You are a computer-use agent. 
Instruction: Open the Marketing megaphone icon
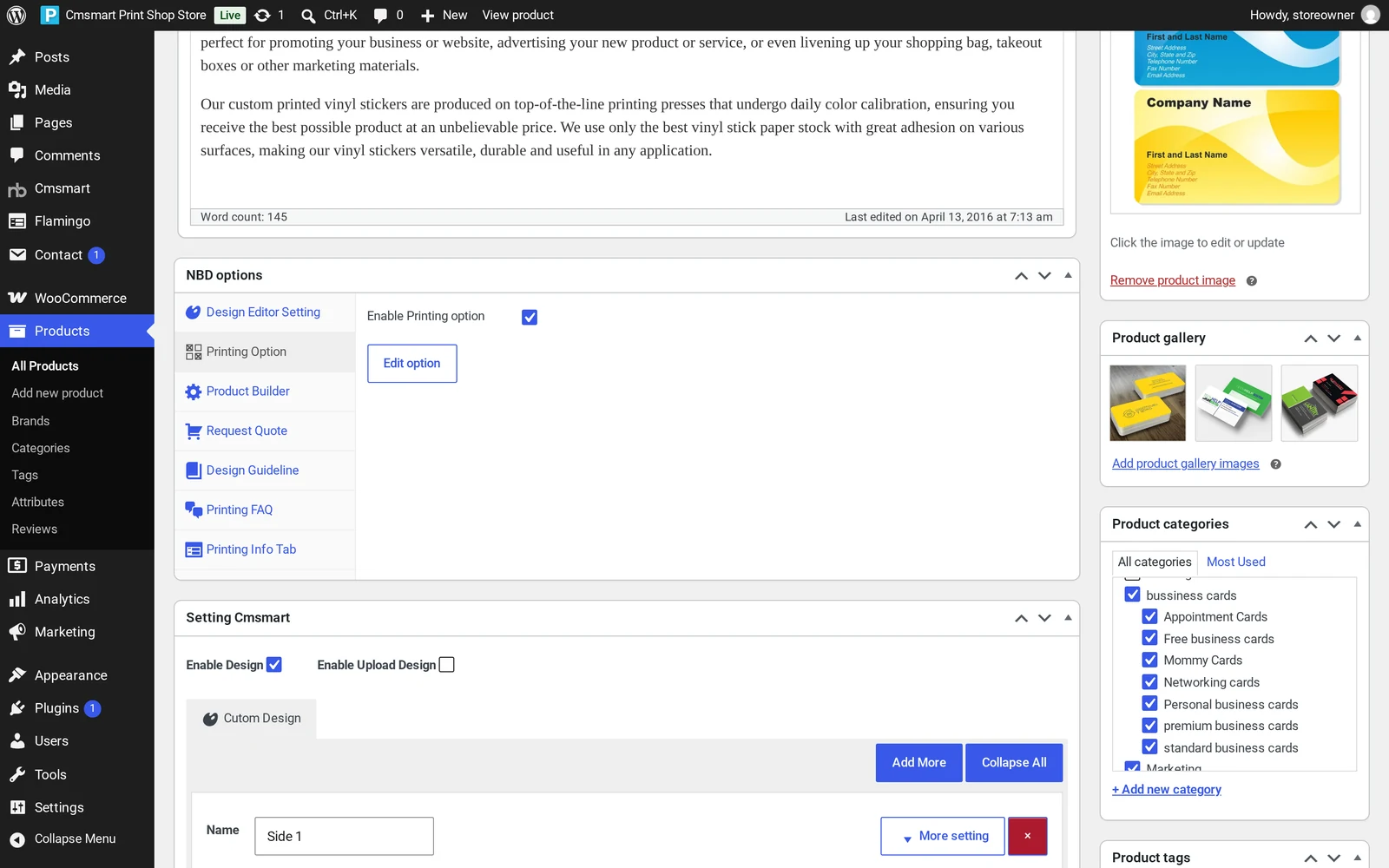[17, 633]
